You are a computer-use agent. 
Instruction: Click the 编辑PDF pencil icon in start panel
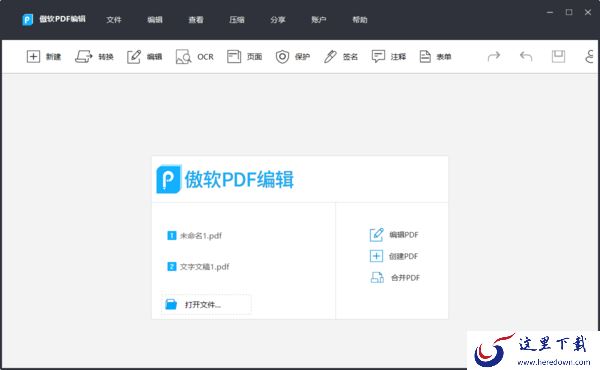click(x=377, y=235)
